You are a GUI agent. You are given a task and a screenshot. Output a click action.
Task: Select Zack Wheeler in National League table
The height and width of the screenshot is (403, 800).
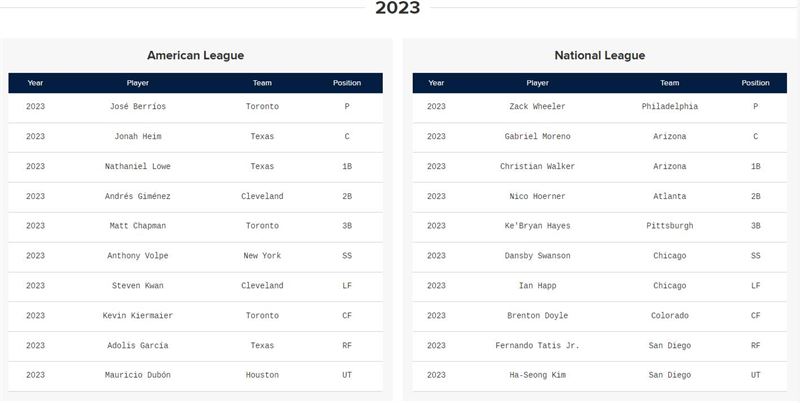coord(537,107)
